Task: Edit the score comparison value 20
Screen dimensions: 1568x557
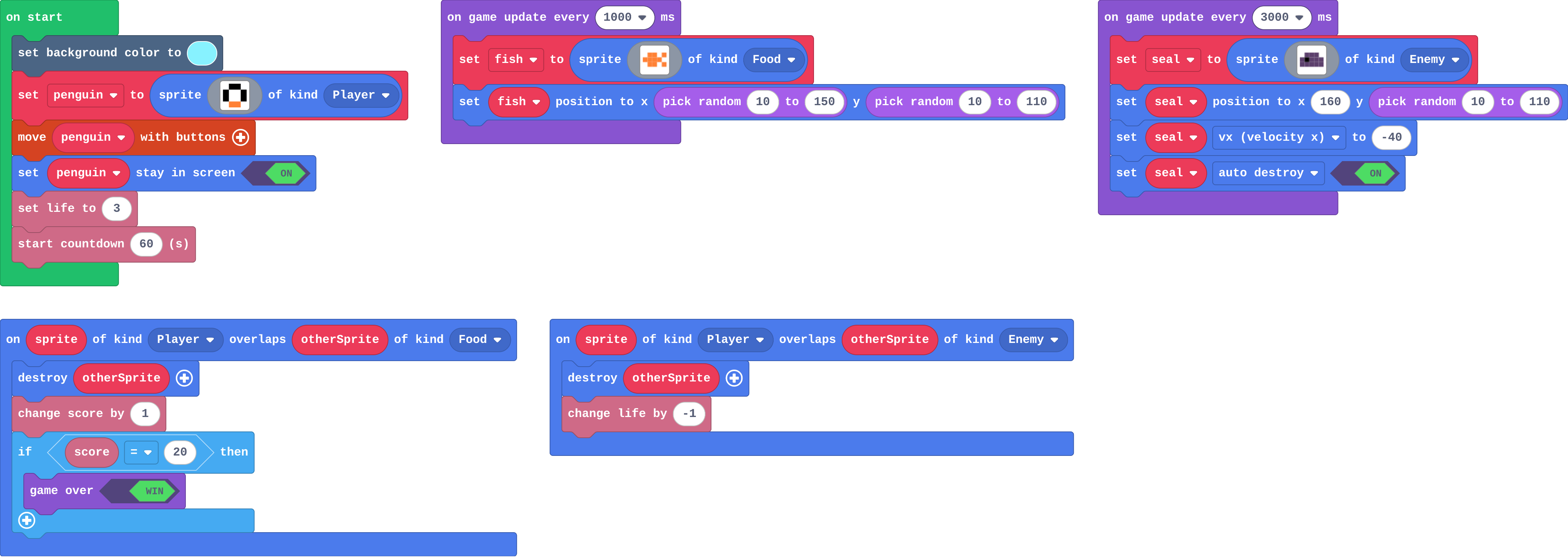Action: click(x=180, y=452)
